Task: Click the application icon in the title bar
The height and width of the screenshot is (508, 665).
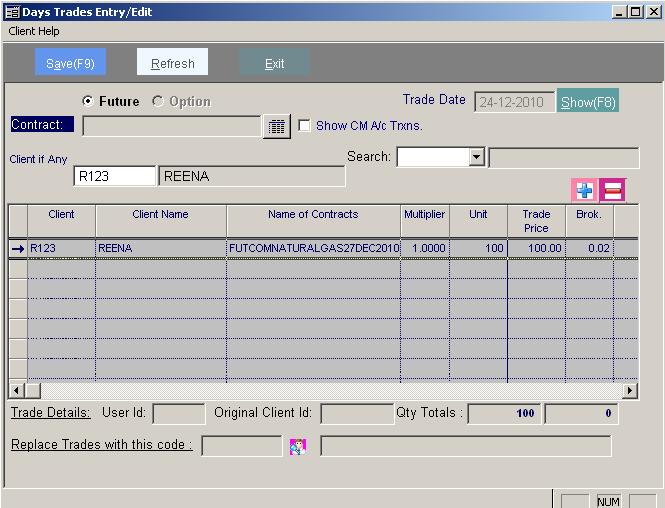Action: tap(11, 12)
